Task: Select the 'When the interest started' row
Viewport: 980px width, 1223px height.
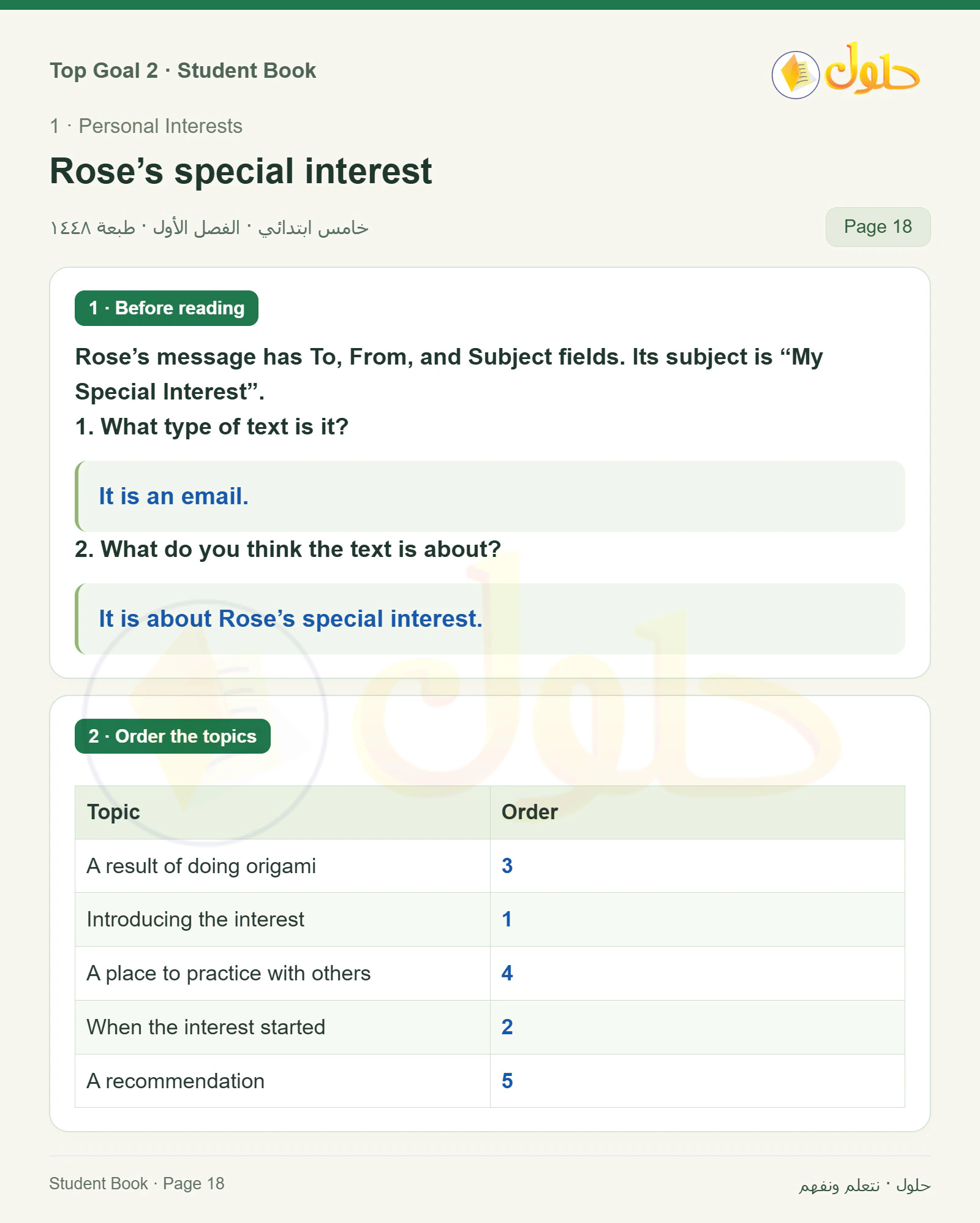Action: click(x=490, y=1027)
